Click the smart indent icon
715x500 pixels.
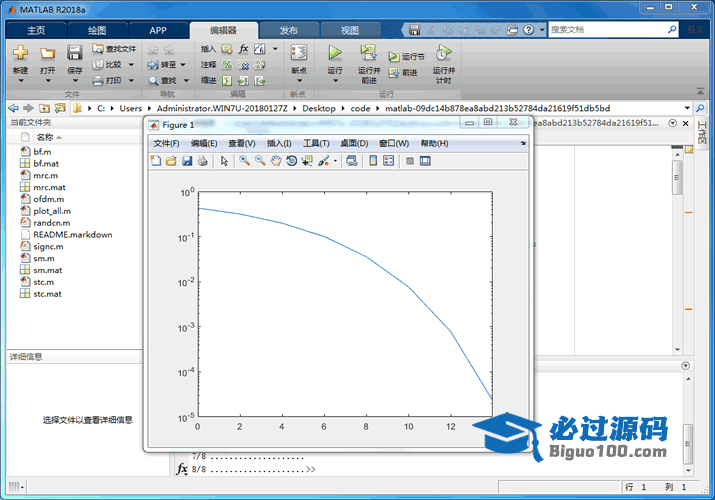point(227,81)
